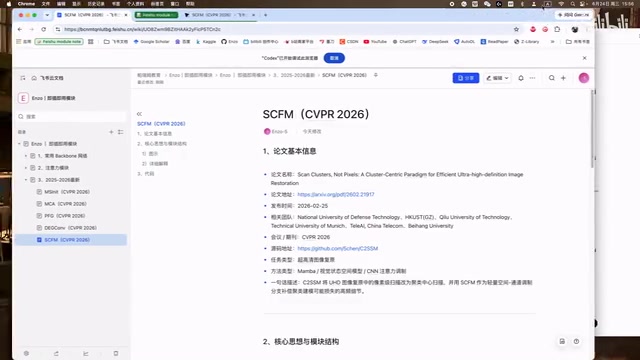This screenshot has height=360, width=640.
Task: Open the bookmark grid icon beside the Feishu chip
Action: coord(91,42)
